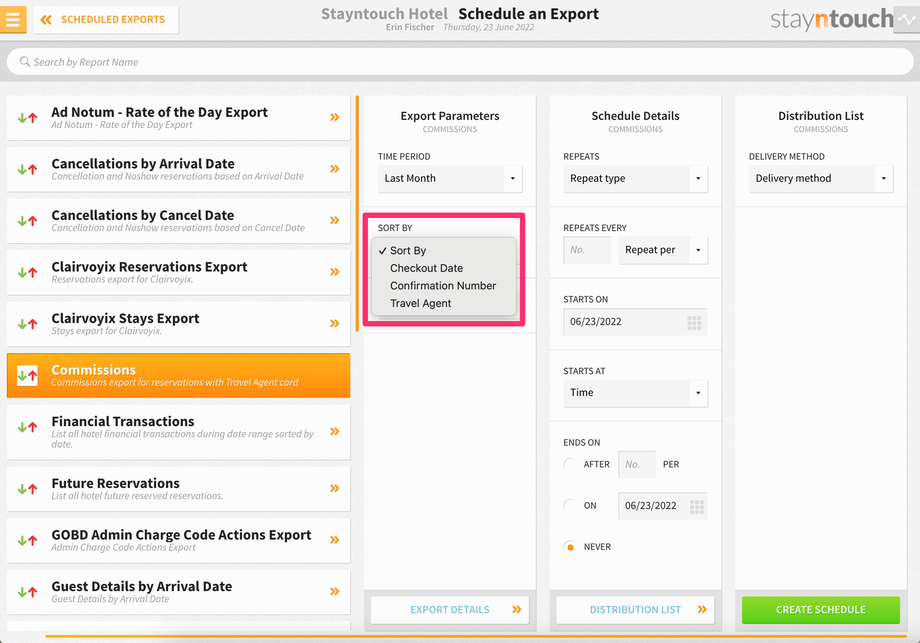
Task: Select the Future Reservations report
Action: coord(178,488)
